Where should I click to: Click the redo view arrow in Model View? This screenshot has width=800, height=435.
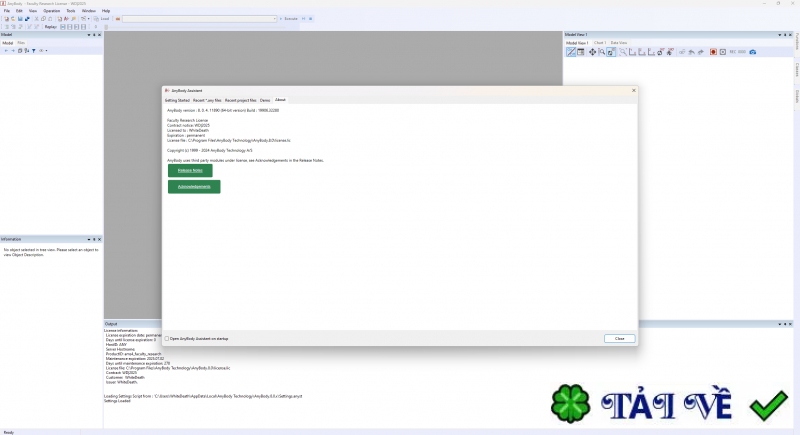pyautogui.click(x=701, y=52)
